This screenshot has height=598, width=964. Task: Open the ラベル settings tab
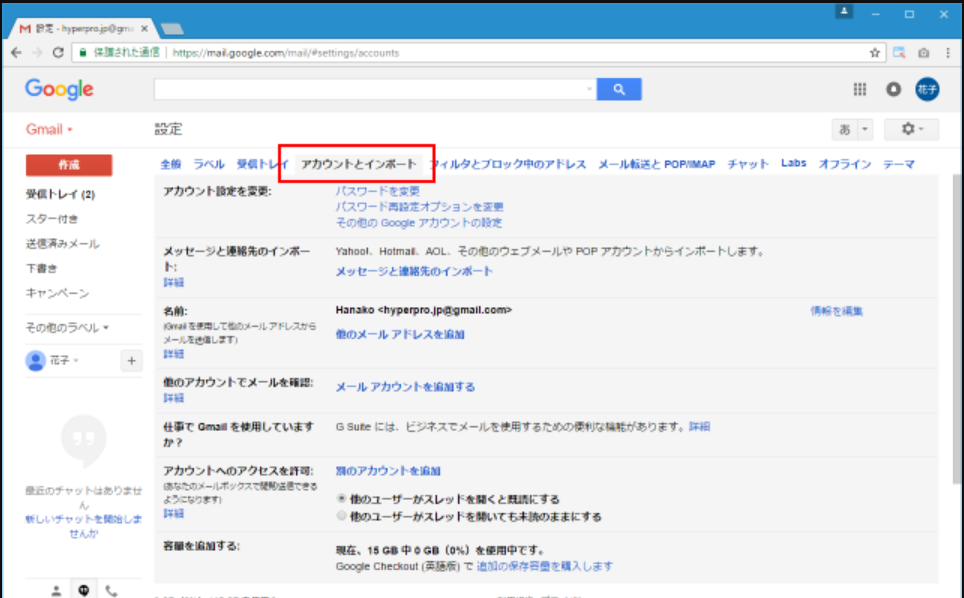208,164
